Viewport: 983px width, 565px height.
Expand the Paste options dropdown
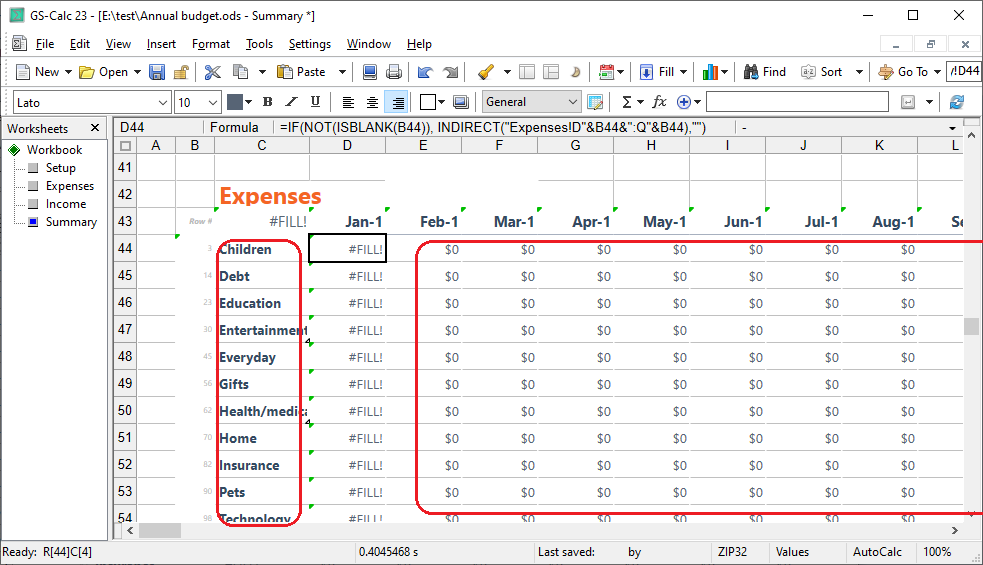pyautogui.click(x=342, y=72)
